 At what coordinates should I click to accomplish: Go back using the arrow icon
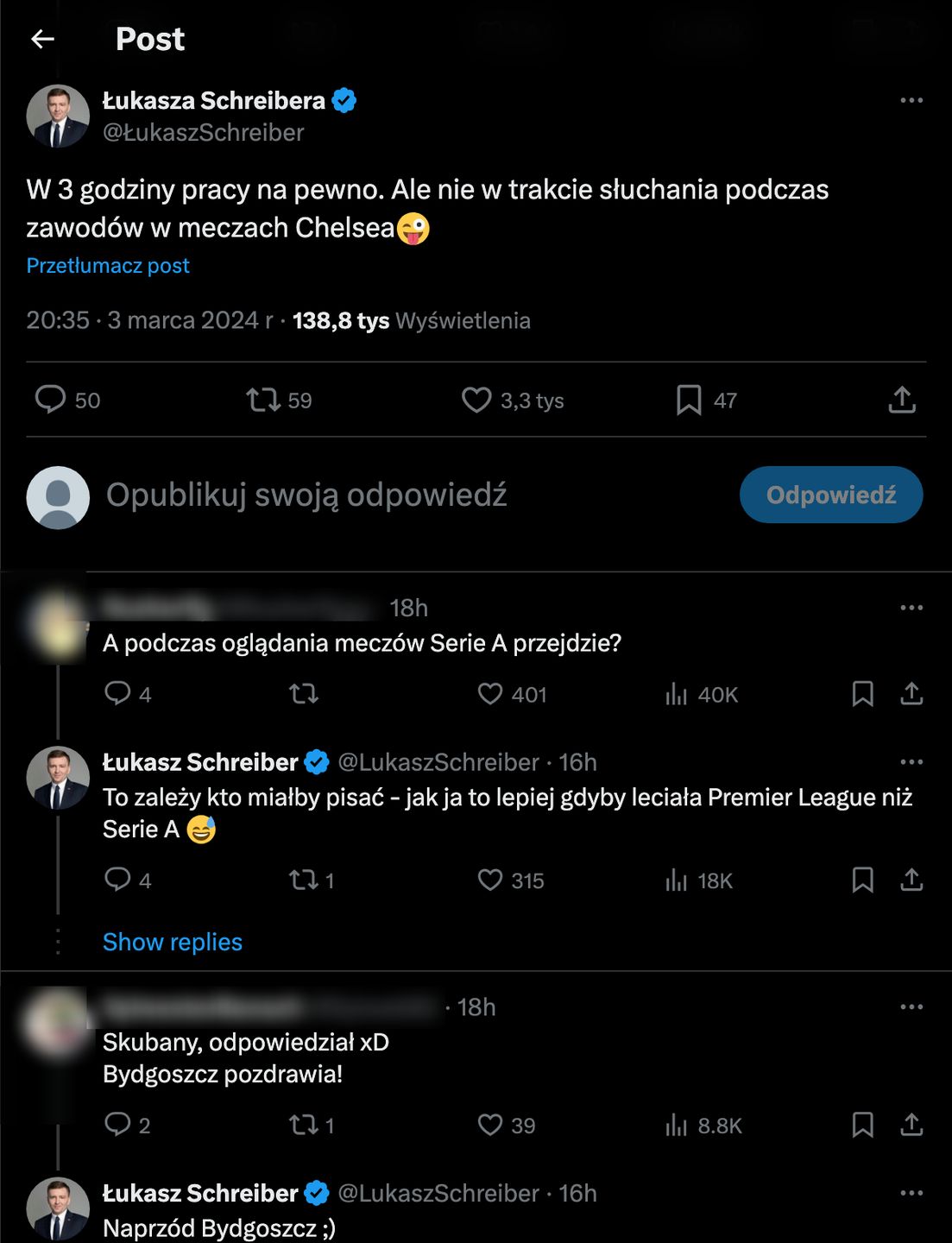(x=42, y=39)
